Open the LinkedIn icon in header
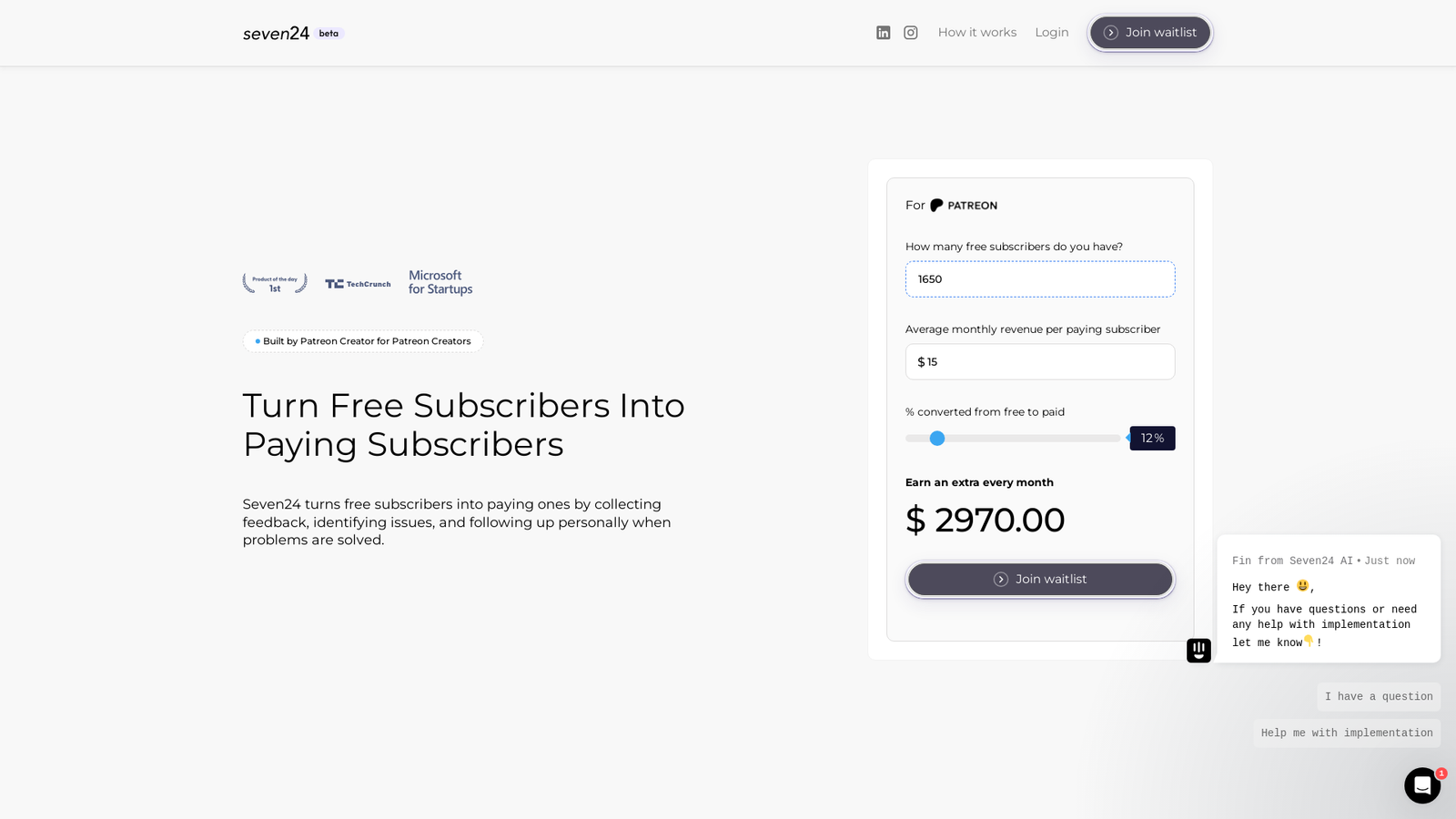Viewport: 1456px width, 819px height. pos(883,33)
